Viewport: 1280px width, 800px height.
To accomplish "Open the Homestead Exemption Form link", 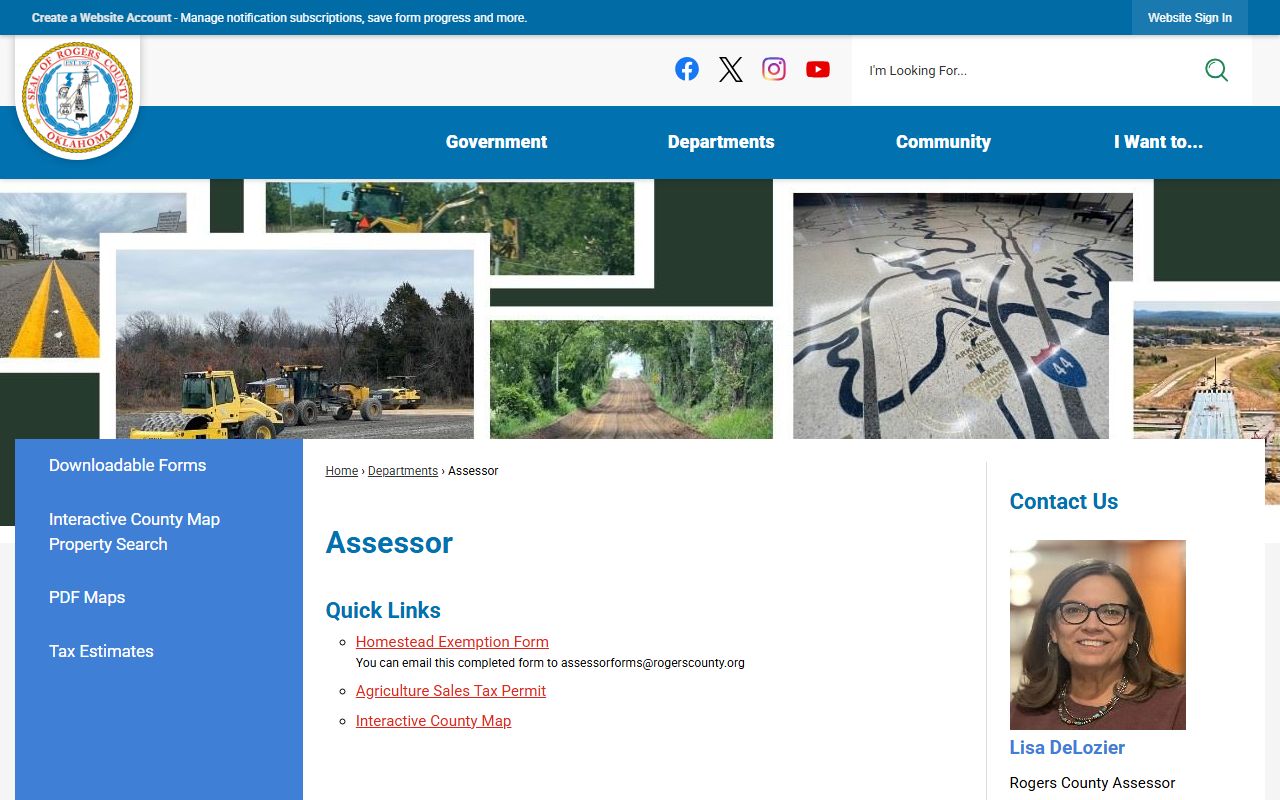I will pyautogui.click(x=452, y=642).
